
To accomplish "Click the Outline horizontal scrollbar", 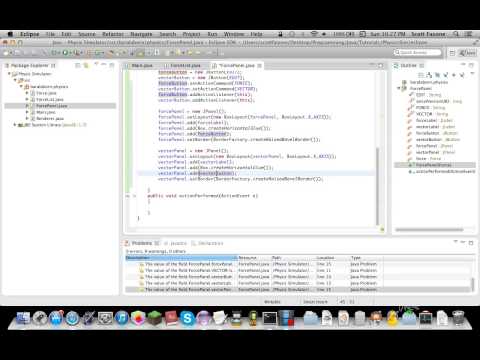I will (429, 230).
